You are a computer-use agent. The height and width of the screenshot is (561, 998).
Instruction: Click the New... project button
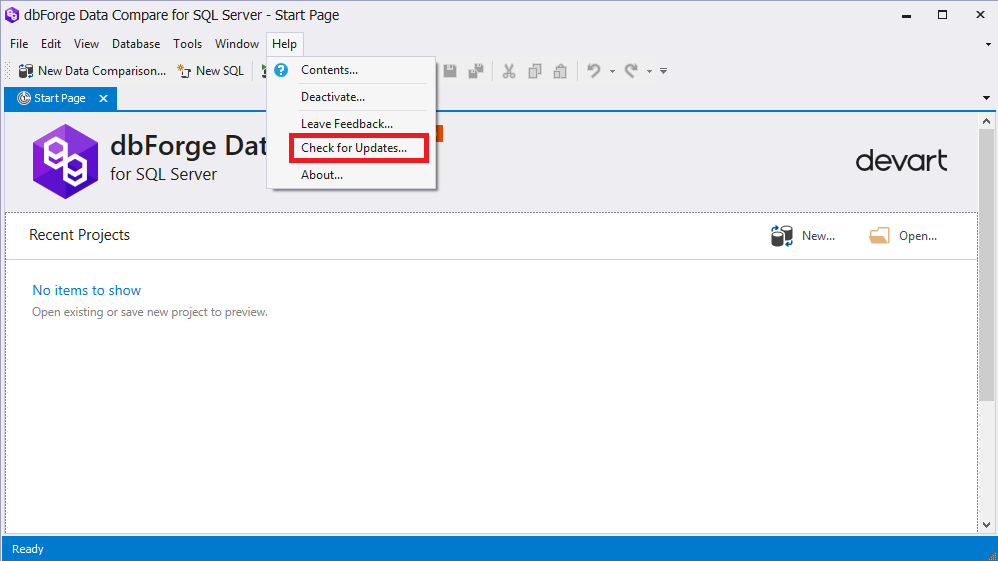[803, 236]
